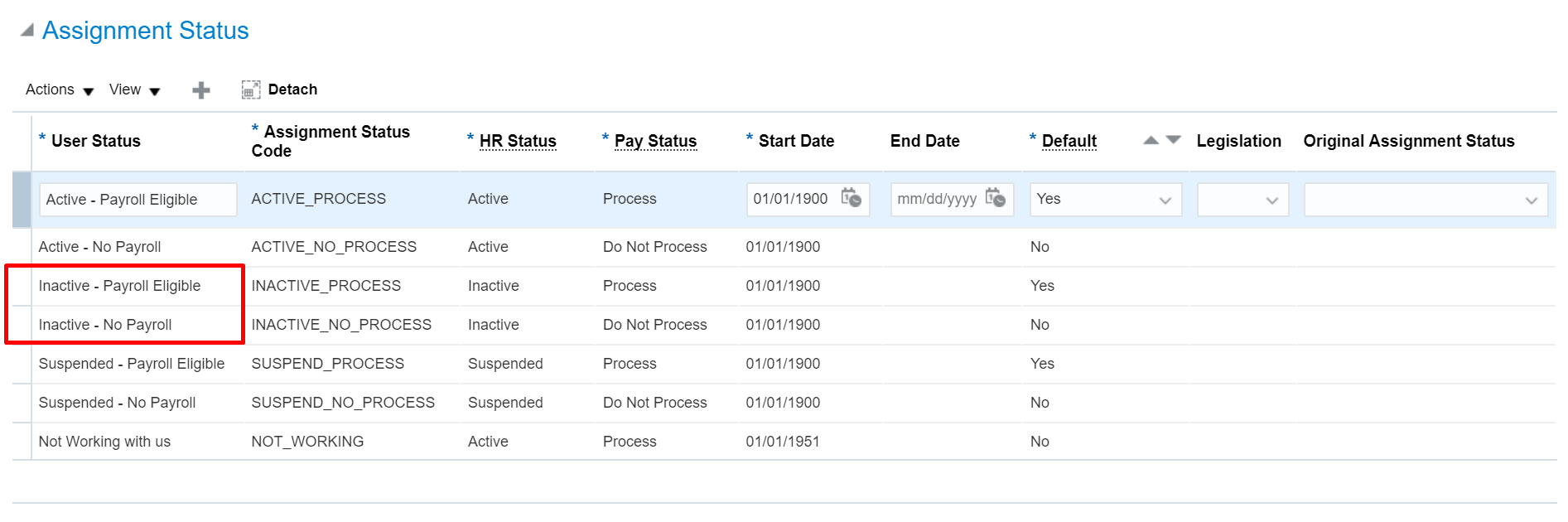Open the Actions menu
This screenshot has width=1568, height=522.
60,89
